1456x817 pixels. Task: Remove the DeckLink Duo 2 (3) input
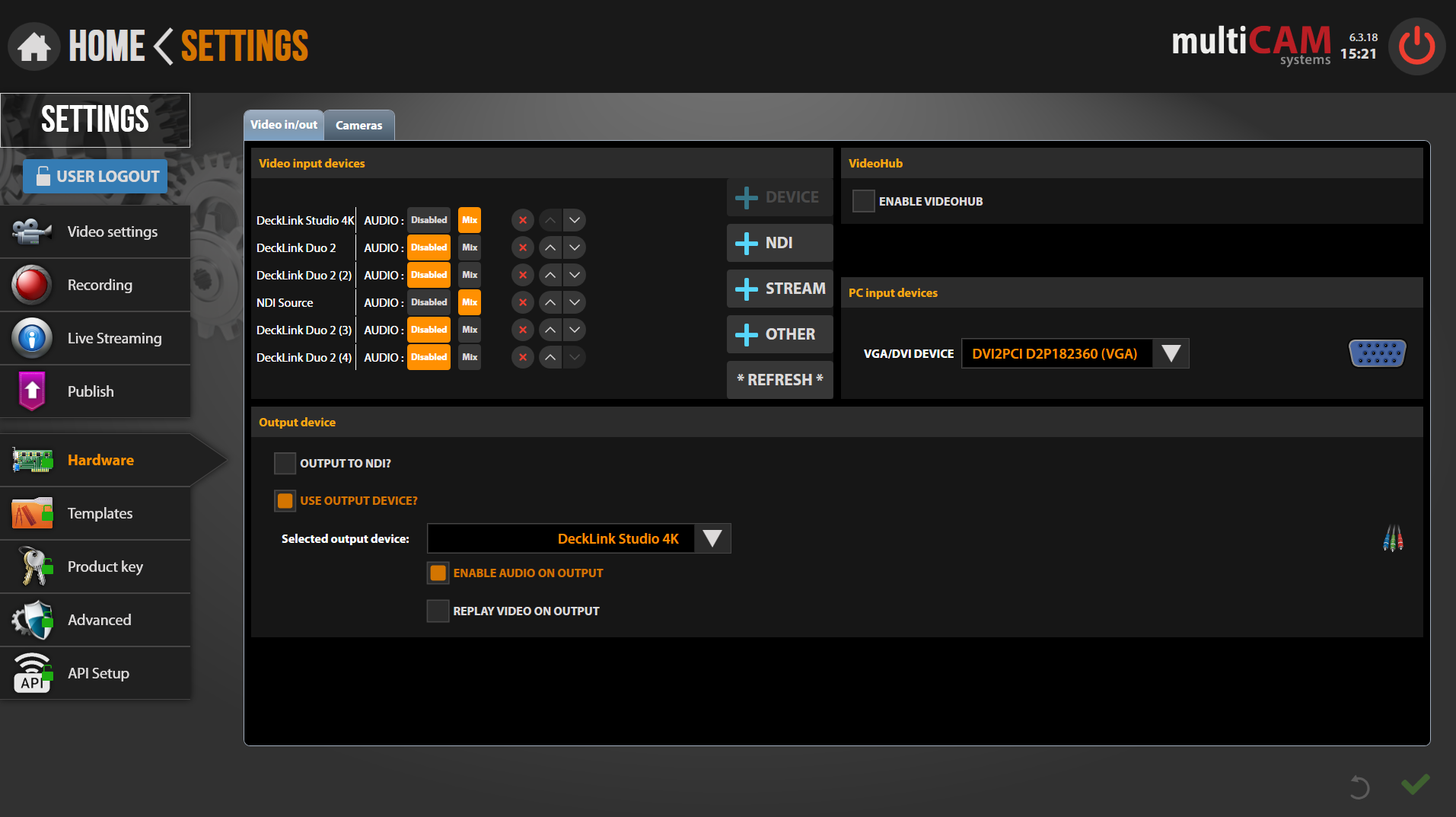523,330
